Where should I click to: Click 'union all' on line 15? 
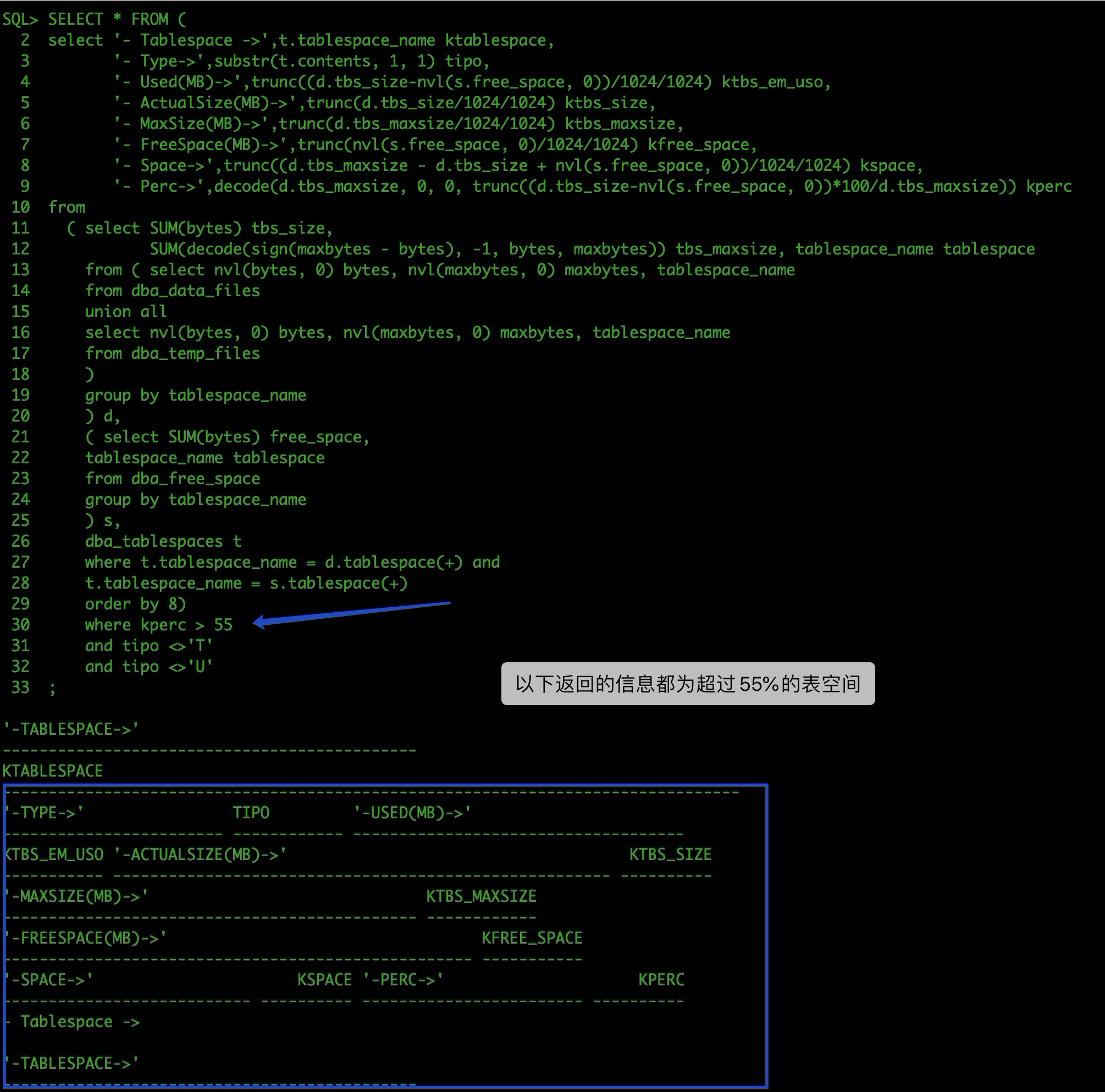pos(126,312)
